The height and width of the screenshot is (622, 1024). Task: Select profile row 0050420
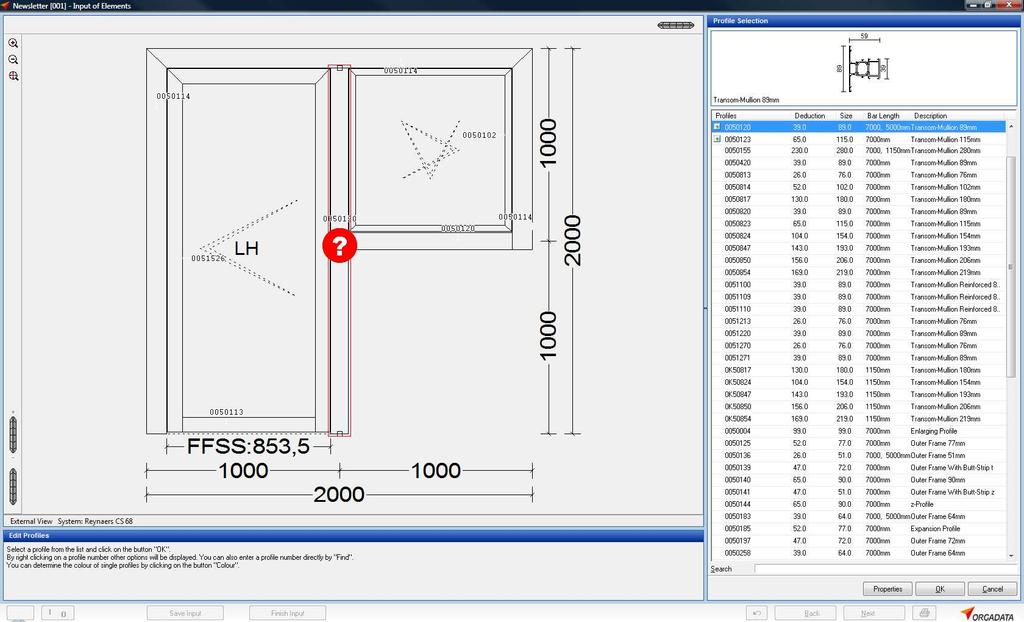pyautogui.click(x=859, y=163)
